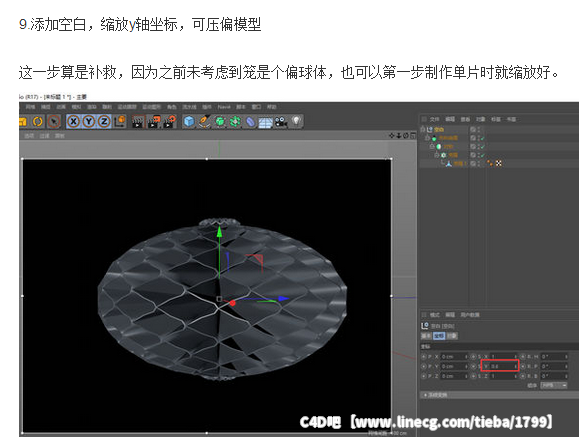
Task: Toggle the coordinate system cube icon
Action: point(120,121)
